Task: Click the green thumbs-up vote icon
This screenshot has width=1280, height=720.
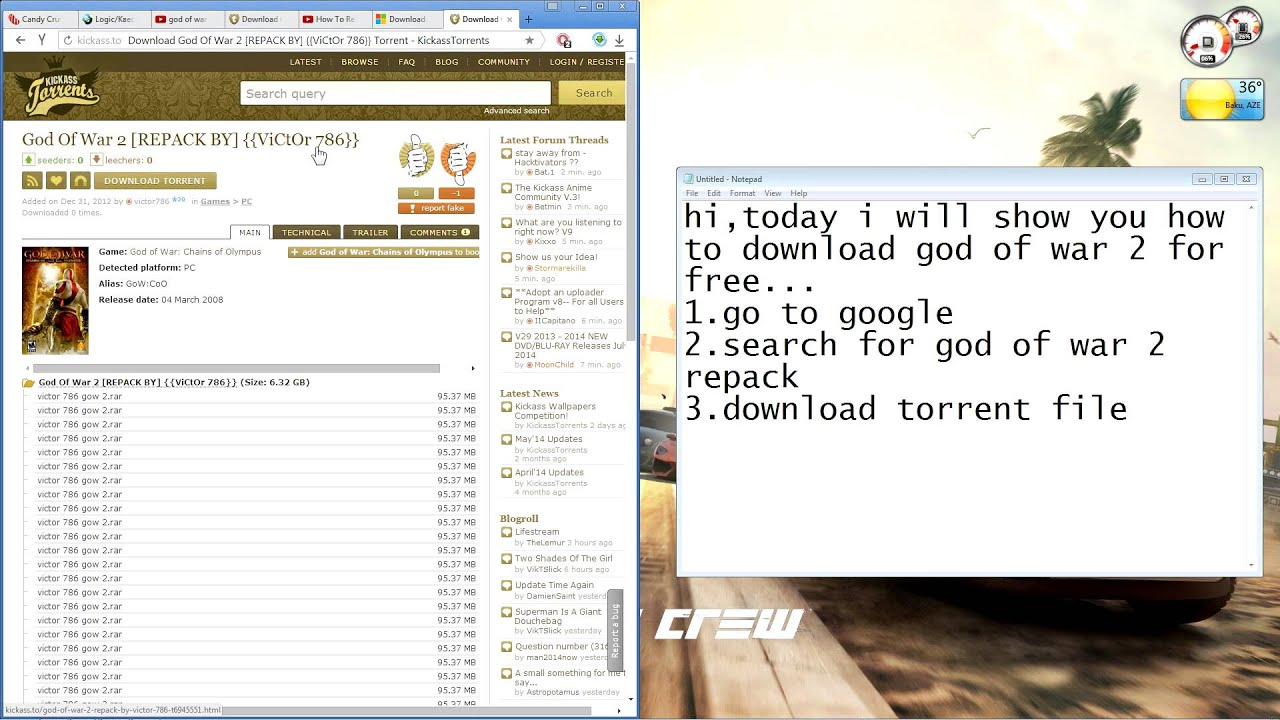Action: coord(416,158)
